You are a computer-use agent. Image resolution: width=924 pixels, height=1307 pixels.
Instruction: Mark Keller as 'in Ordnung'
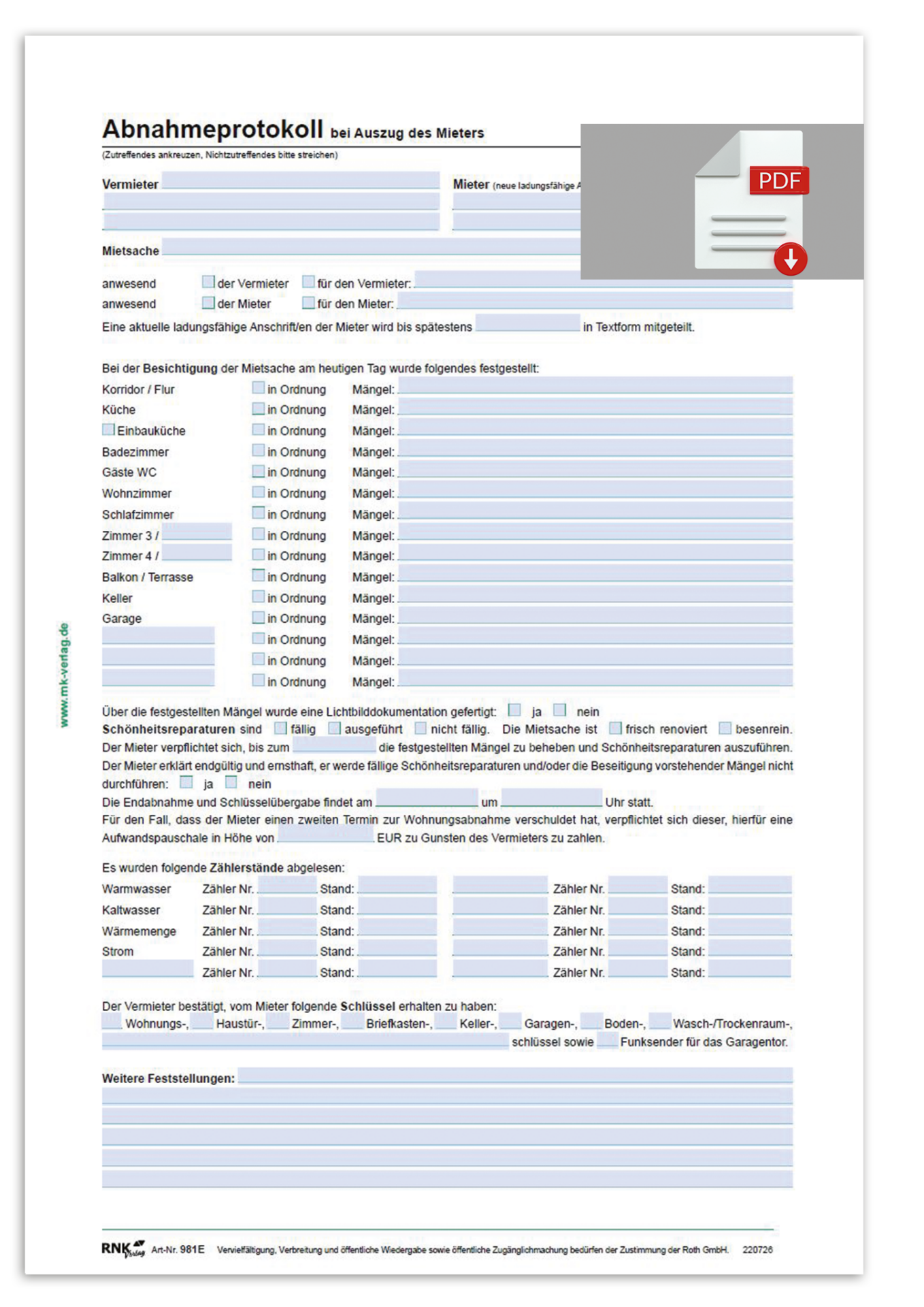[x=258, y=597]
